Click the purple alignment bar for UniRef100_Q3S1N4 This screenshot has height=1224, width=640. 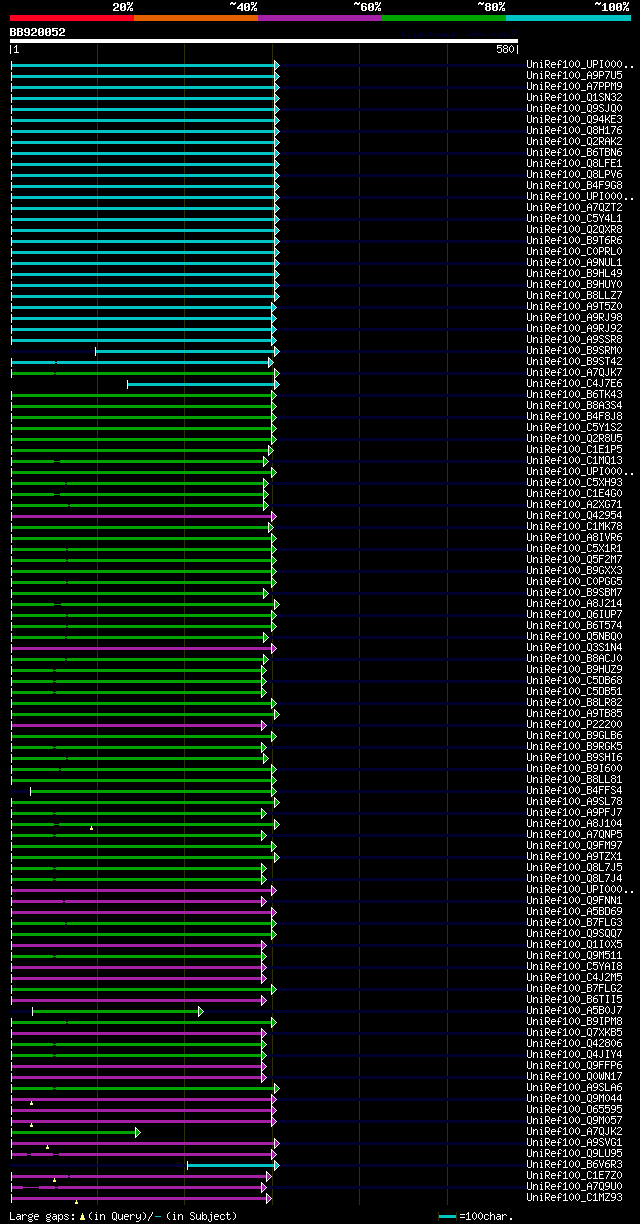[x=144, y=648]
